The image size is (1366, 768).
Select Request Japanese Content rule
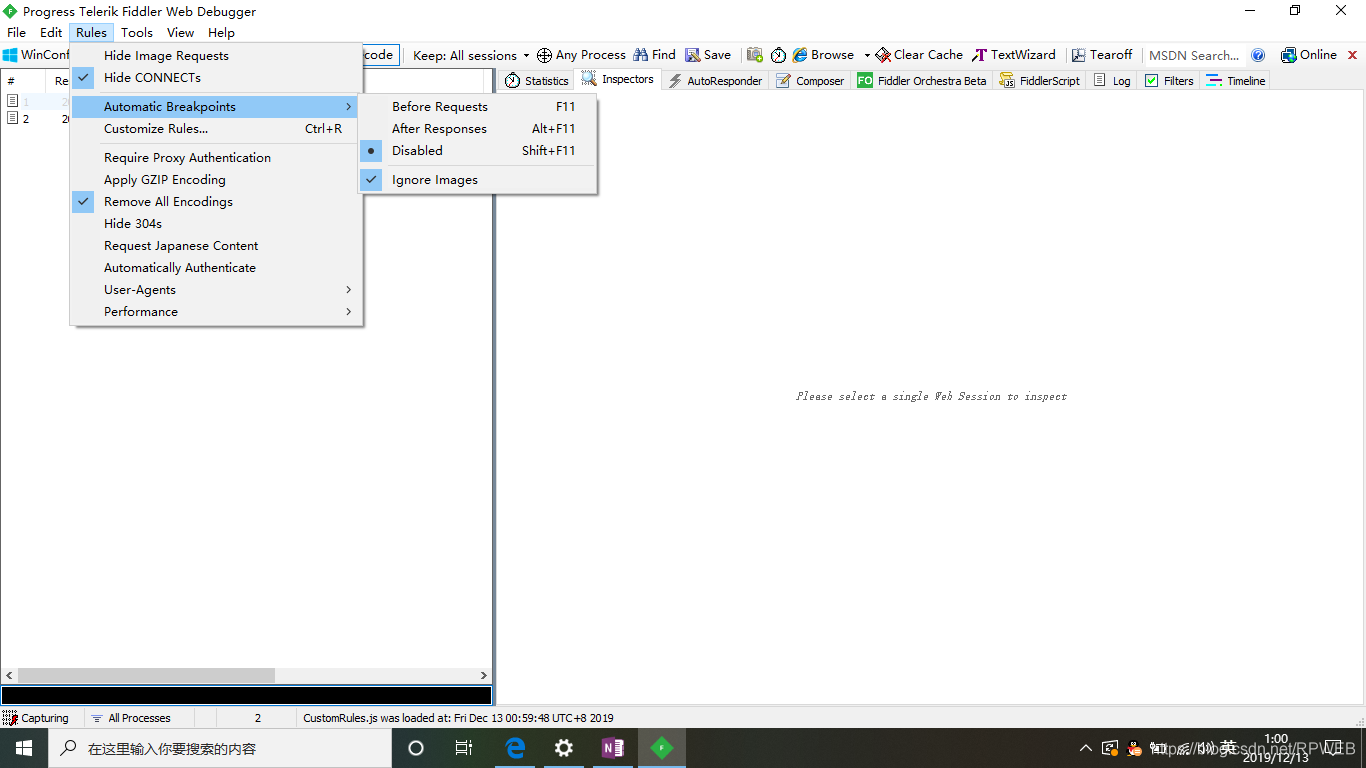point(216,246)
